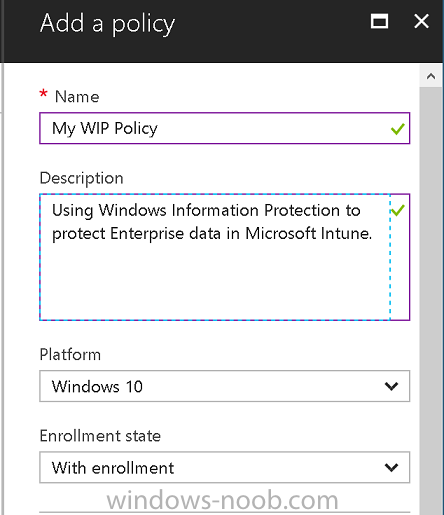Click the Add a policy title
Image resolution: width=444 pixels, height=515 pixels.
pos(107,24)
